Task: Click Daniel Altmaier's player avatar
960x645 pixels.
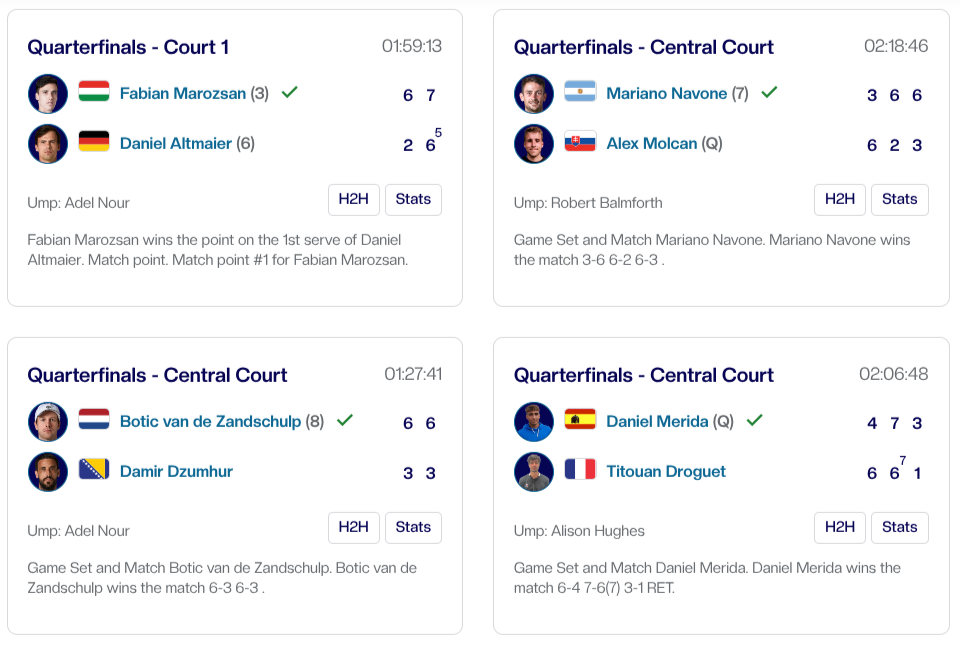Action: point(48,144)
